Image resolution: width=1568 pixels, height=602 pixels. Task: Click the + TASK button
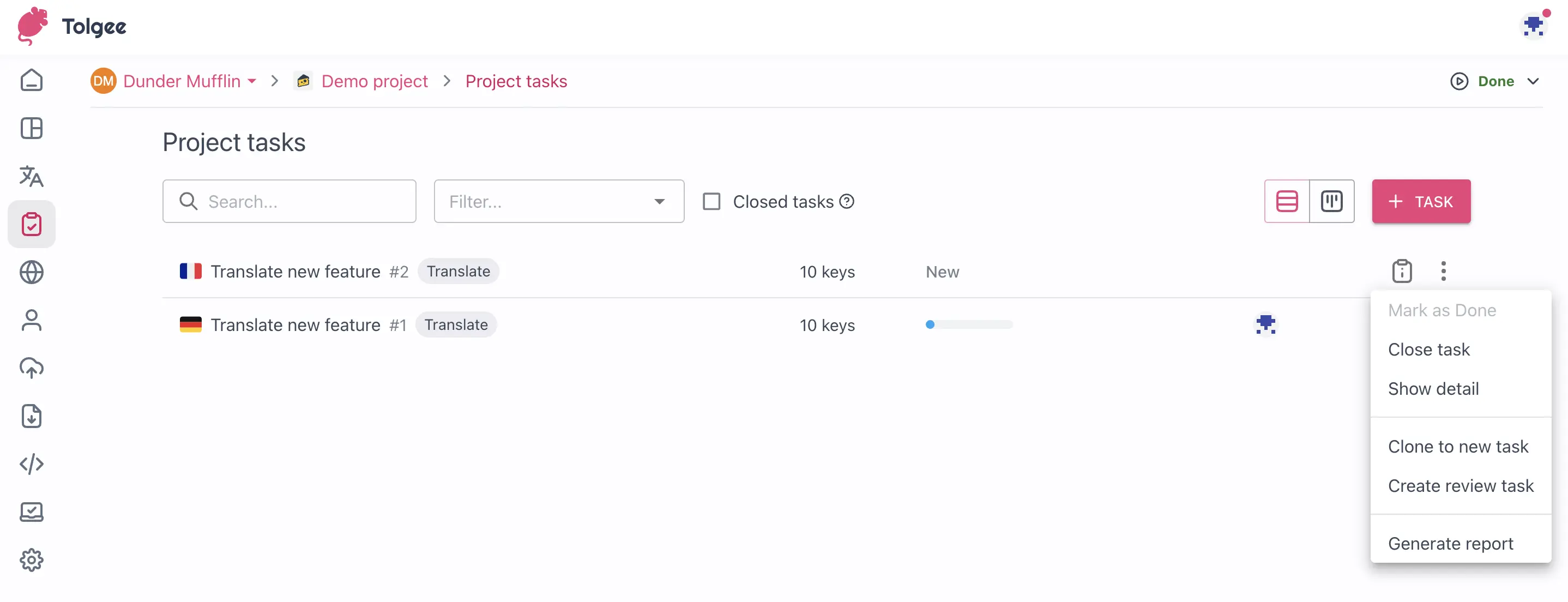(x=1421, y=201)
